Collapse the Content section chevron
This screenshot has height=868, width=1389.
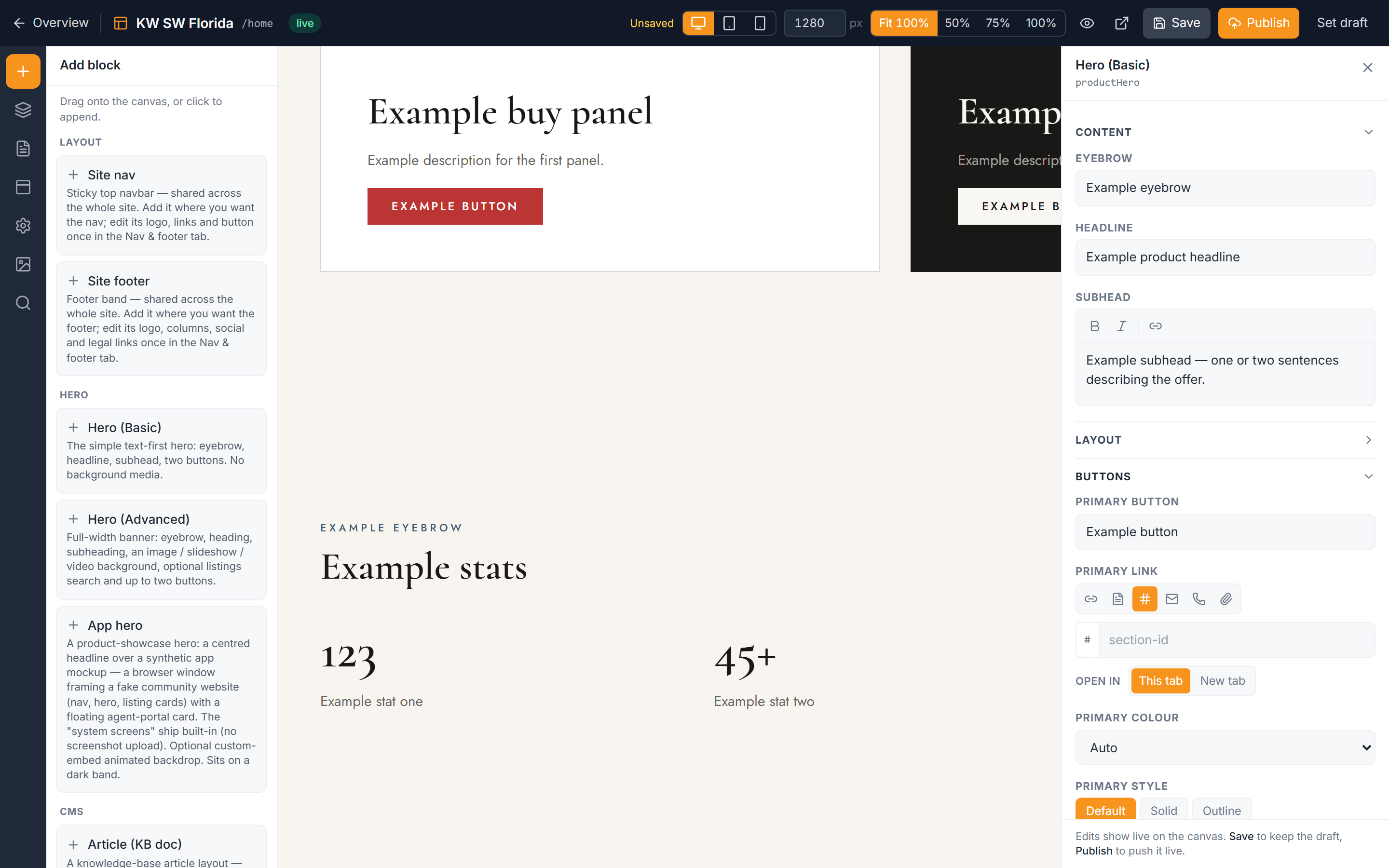point(1368,132)
